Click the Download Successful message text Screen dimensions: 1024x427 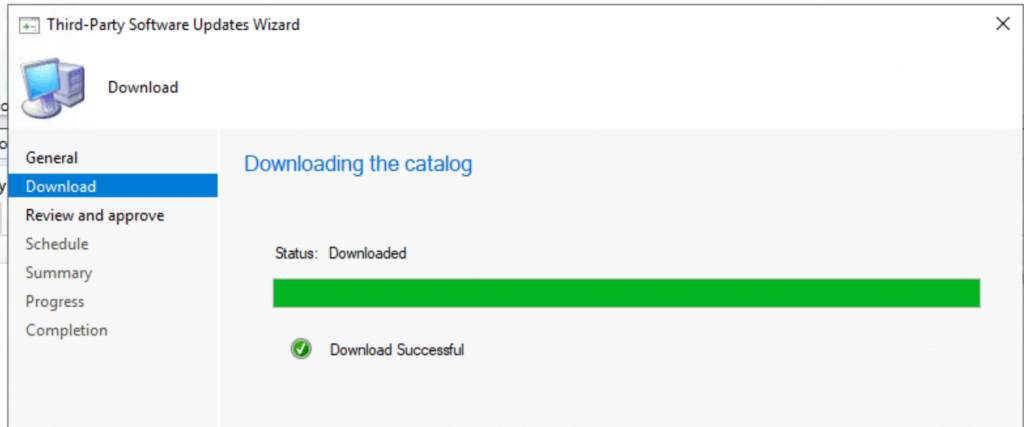tap(397, 350)
